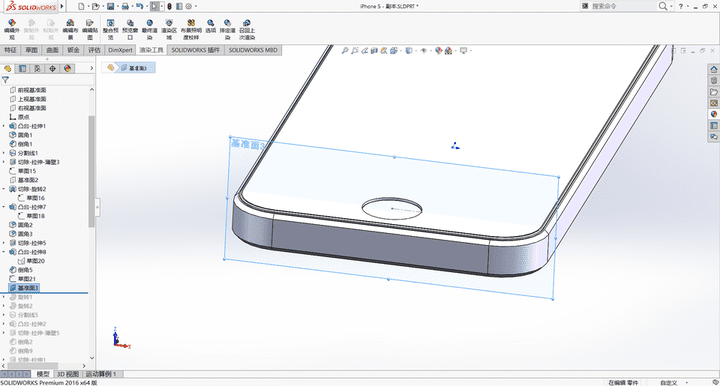Select 草图21 in feature tree
Viewport: 720px width, 386px height.
tap(23, 279)
